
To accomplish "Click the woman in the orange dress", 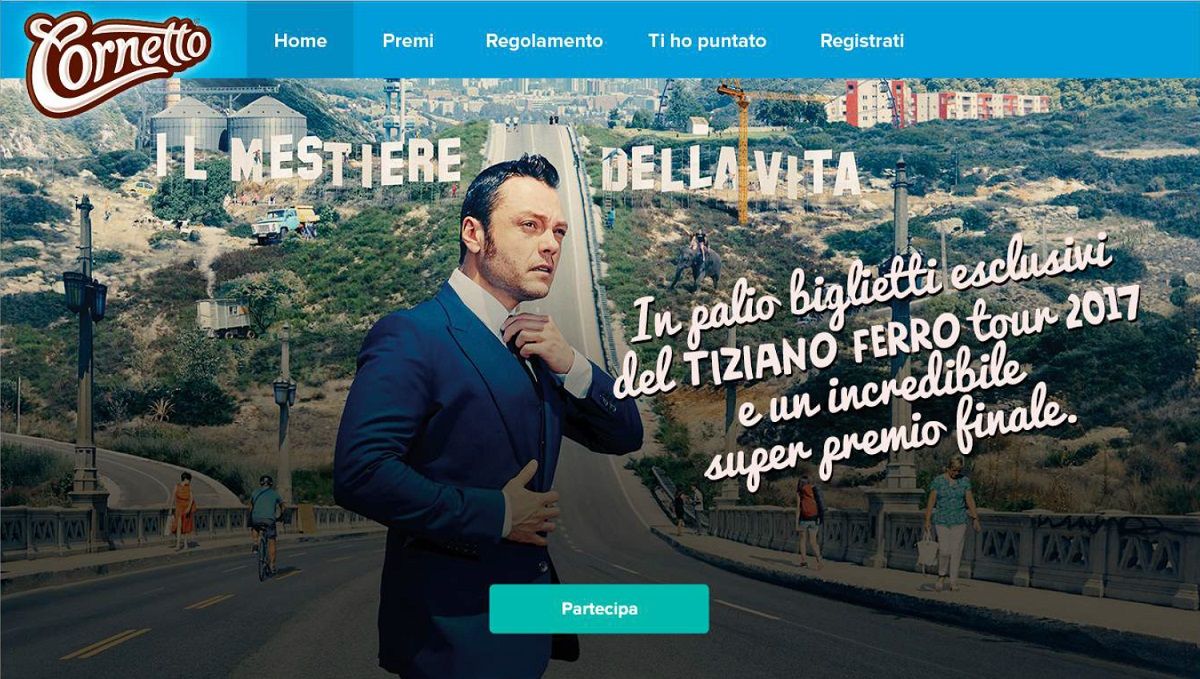I will pos(183,509).
